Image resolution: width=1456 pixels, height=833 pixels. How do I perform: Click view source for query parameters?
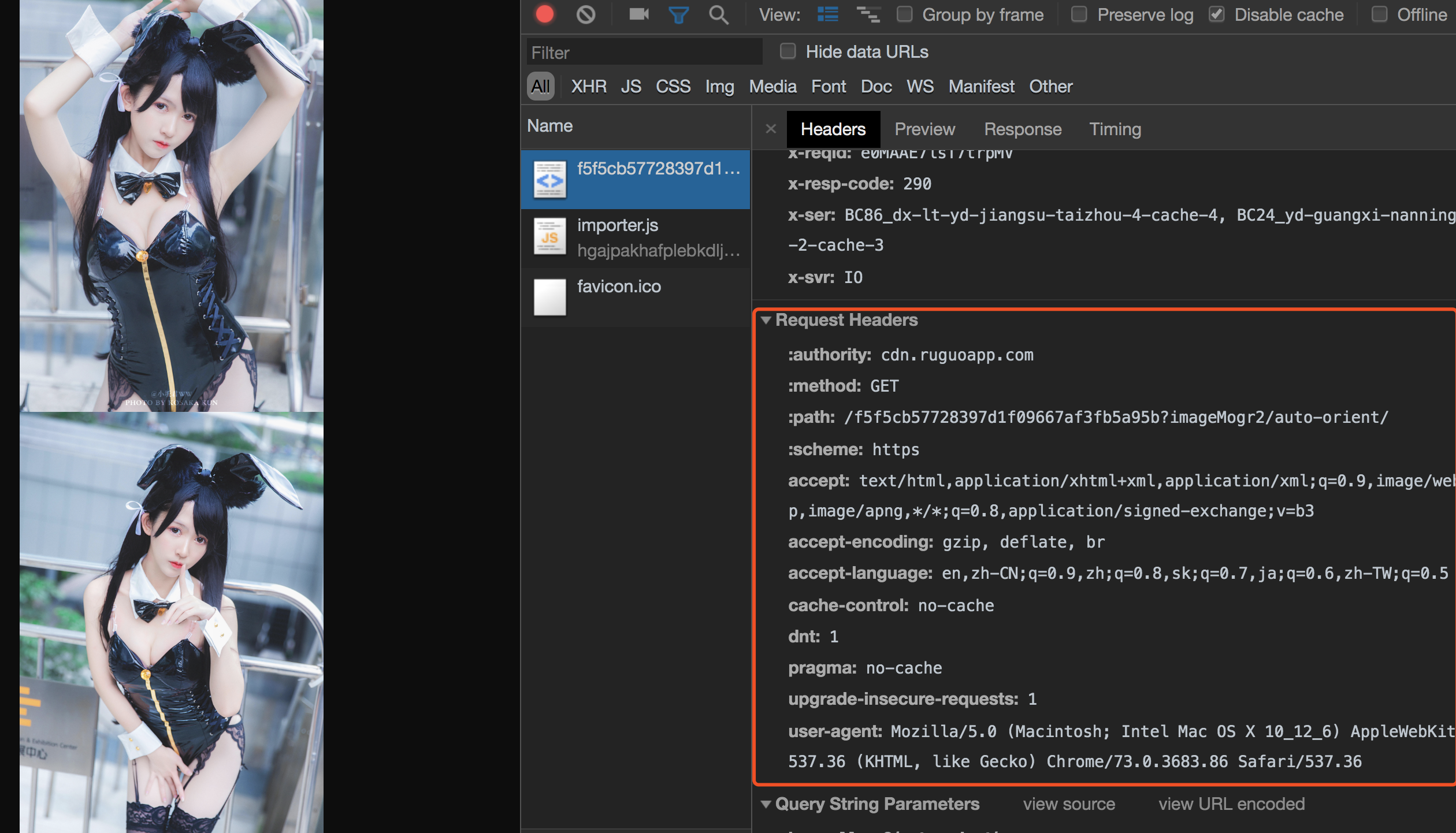pyautogui.click(x=1068, y=804)
